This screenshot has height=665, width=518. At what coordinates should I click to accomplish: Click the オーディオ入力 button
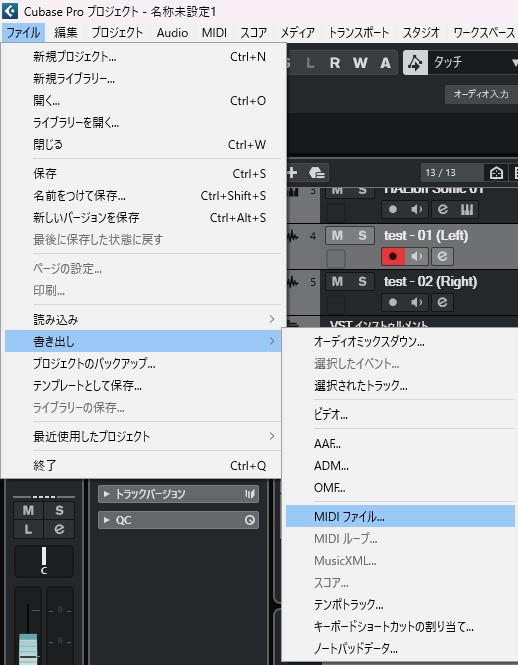click(x=481, y=94)
